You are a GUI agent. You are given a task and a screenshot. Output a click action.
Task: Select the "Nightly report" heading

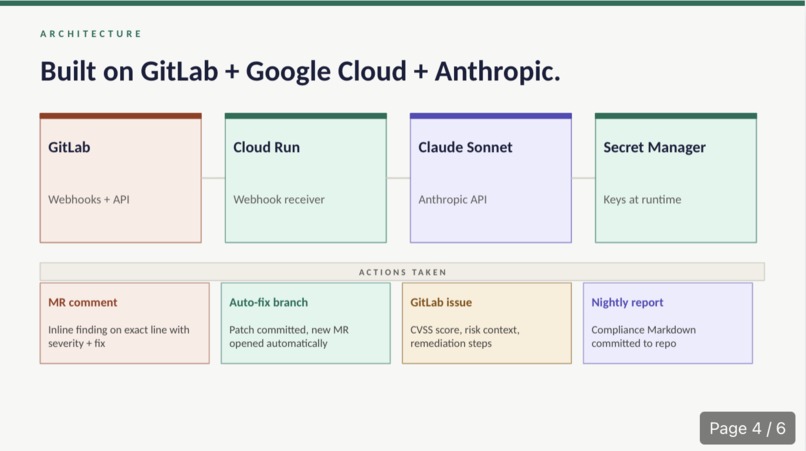[x=627, y=302]
